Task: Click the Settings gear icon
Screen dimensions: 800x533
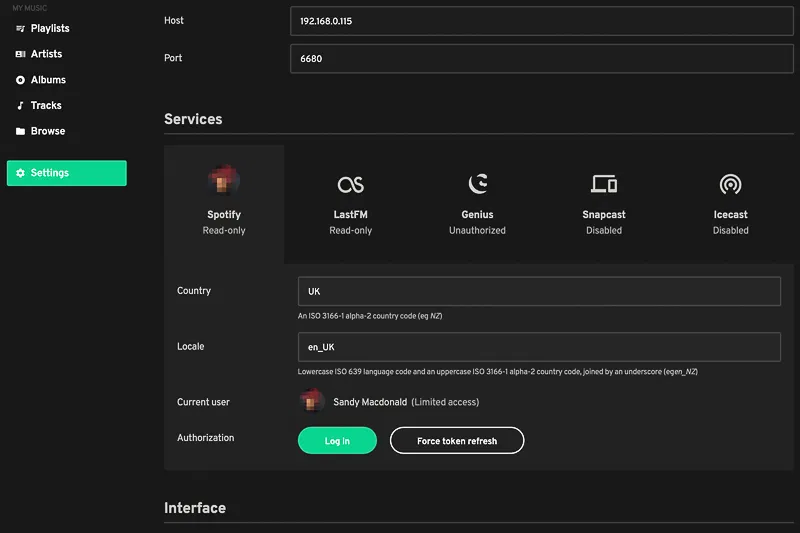Action: click(20, 173)
